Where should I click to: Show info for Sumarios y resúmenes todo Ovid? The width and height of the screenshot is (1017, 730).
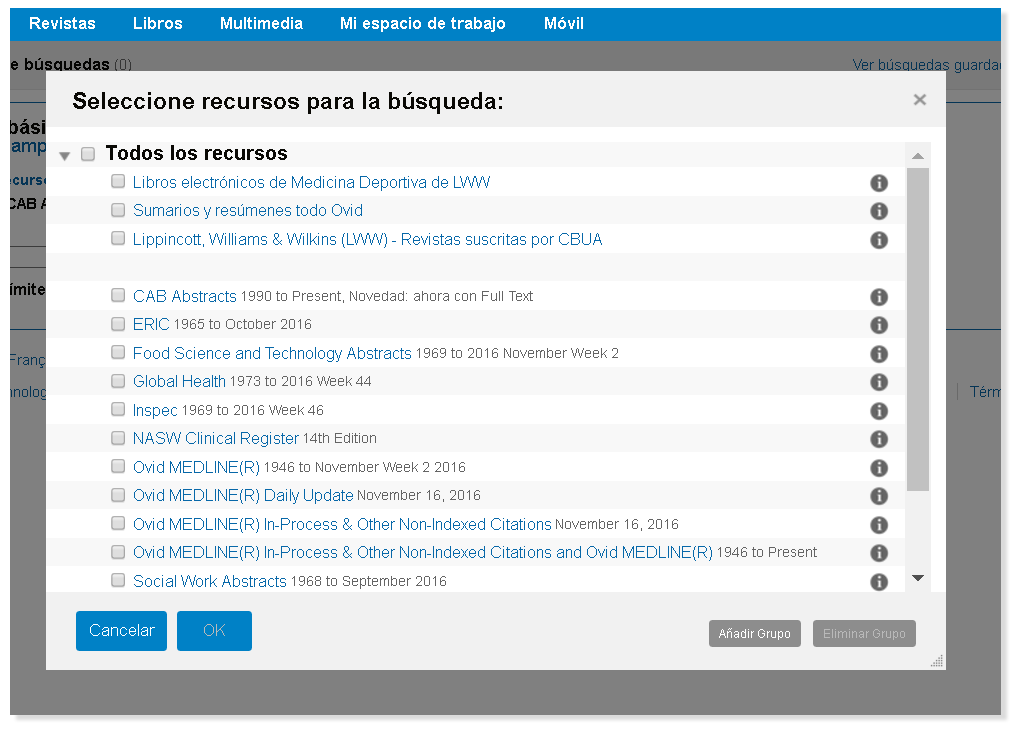878,211
